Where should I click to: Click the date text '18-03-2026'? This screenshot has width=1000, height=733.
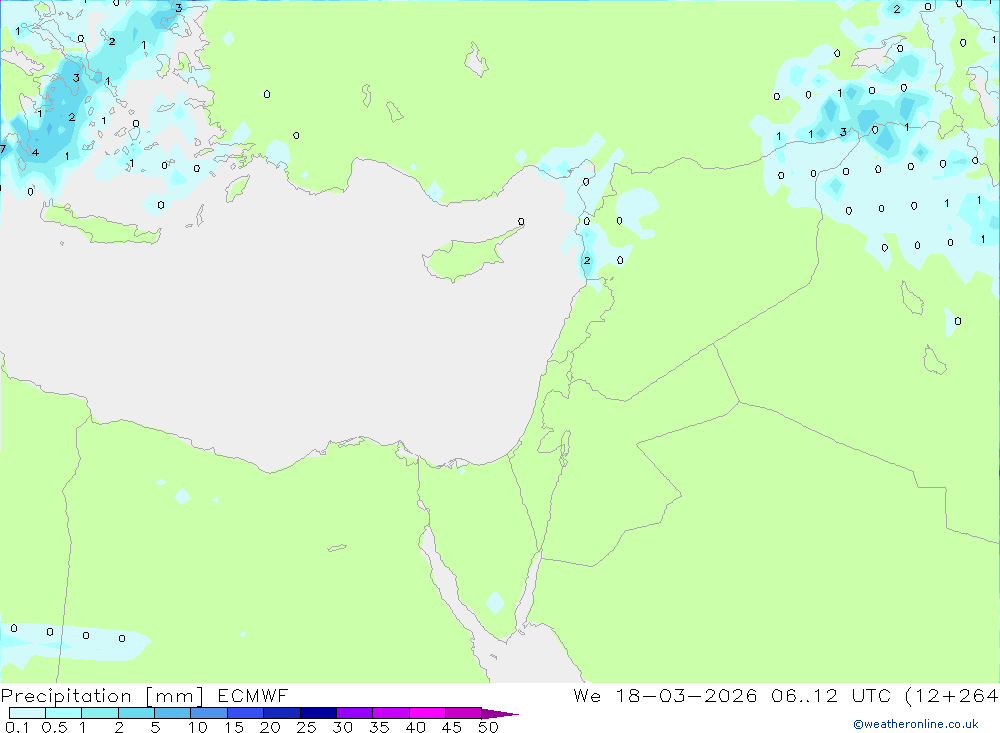pyautogui.click(x=686, y=696)
